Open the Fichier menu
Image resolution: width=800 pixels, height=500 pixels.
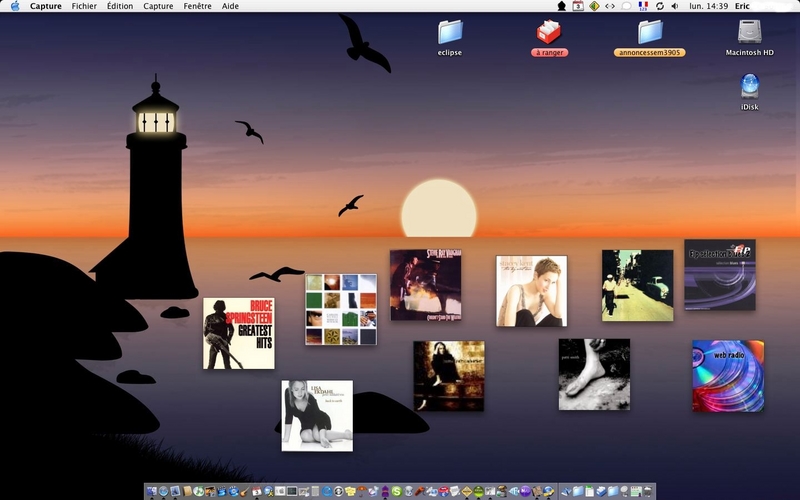pyautogui.click(x=84, y=6)
